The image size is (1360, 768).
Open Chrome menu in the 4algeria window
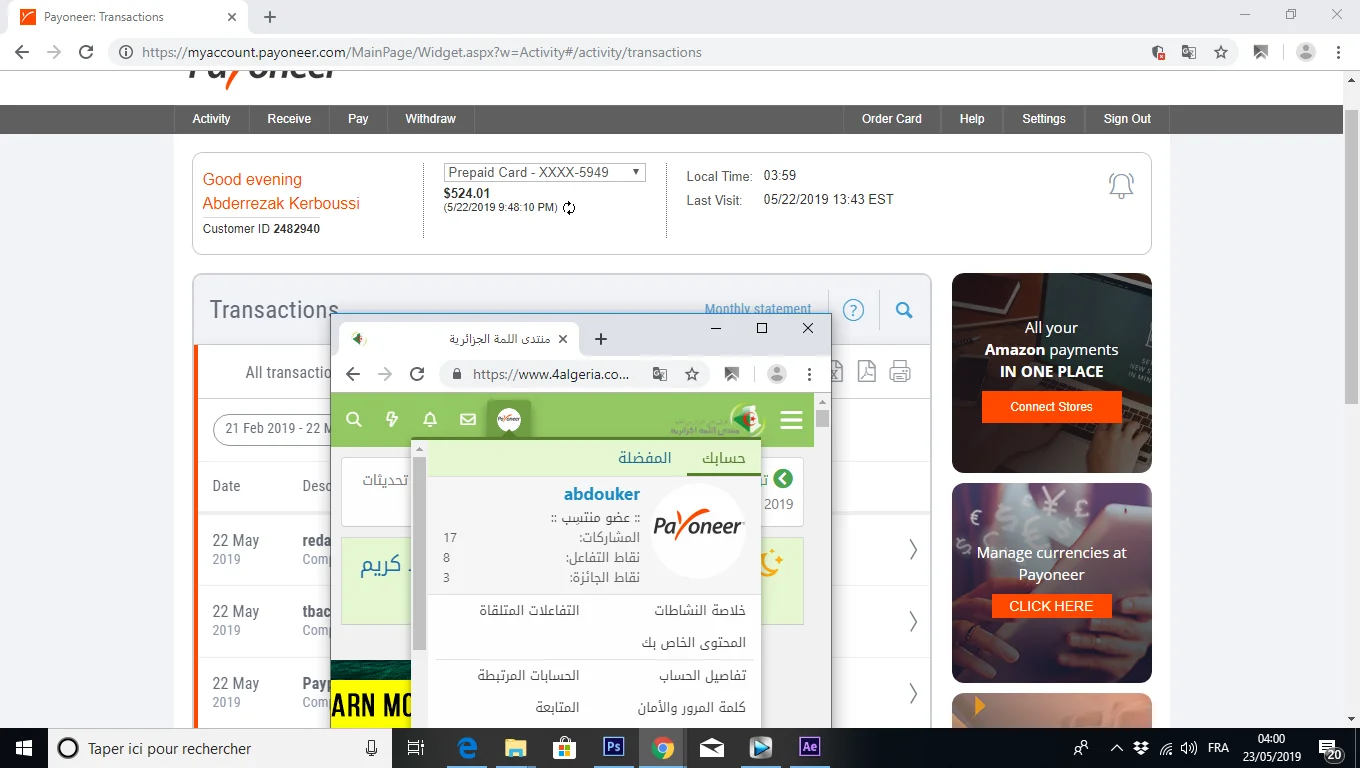pyautogui.click(x=809, y=374)
